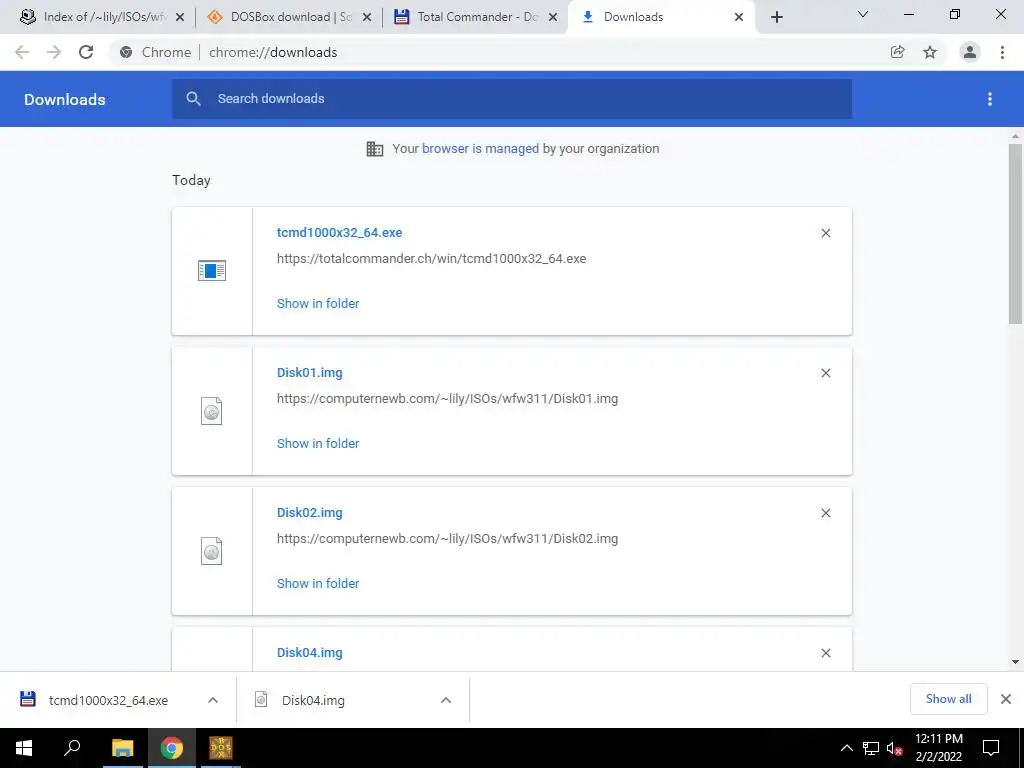
Task: Open the Disk04.img file link
Action: coord(310,652)
